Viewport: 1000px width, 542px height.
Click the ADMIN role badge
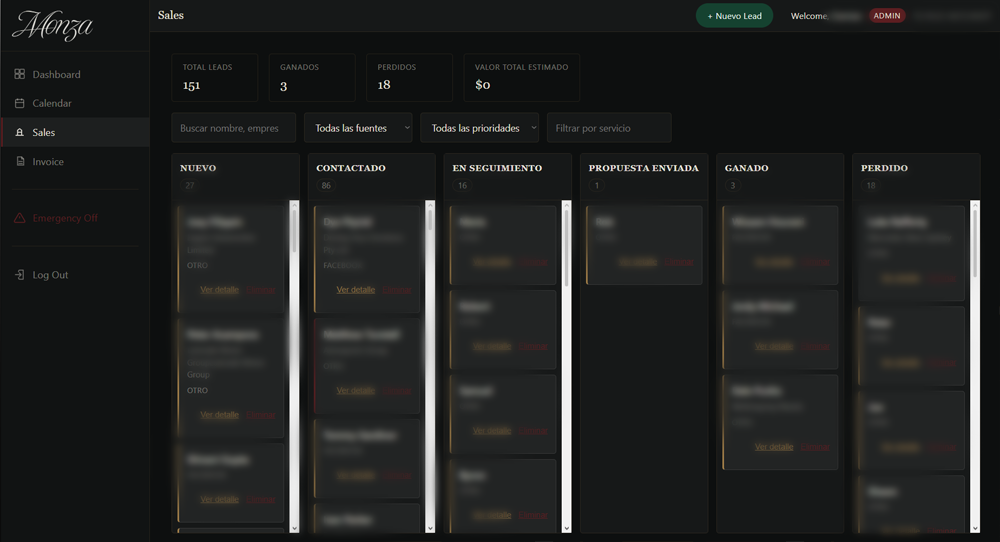pyautogui.click(x=886, y=16)
